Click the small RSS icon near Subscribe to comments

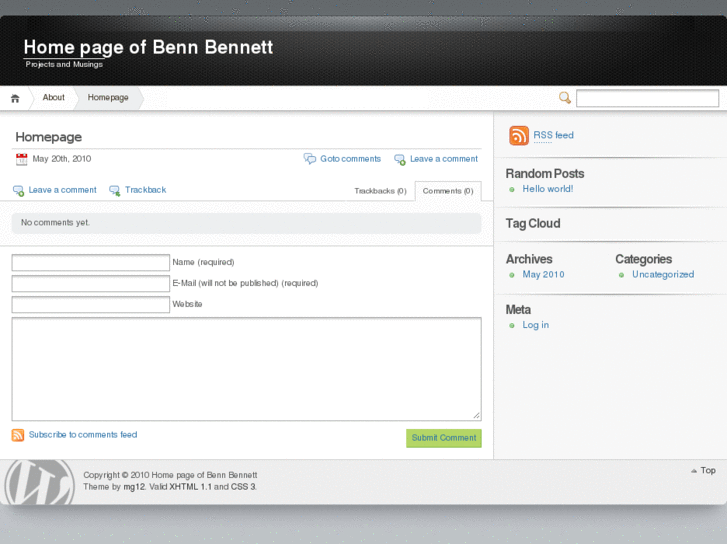(18, 435)
